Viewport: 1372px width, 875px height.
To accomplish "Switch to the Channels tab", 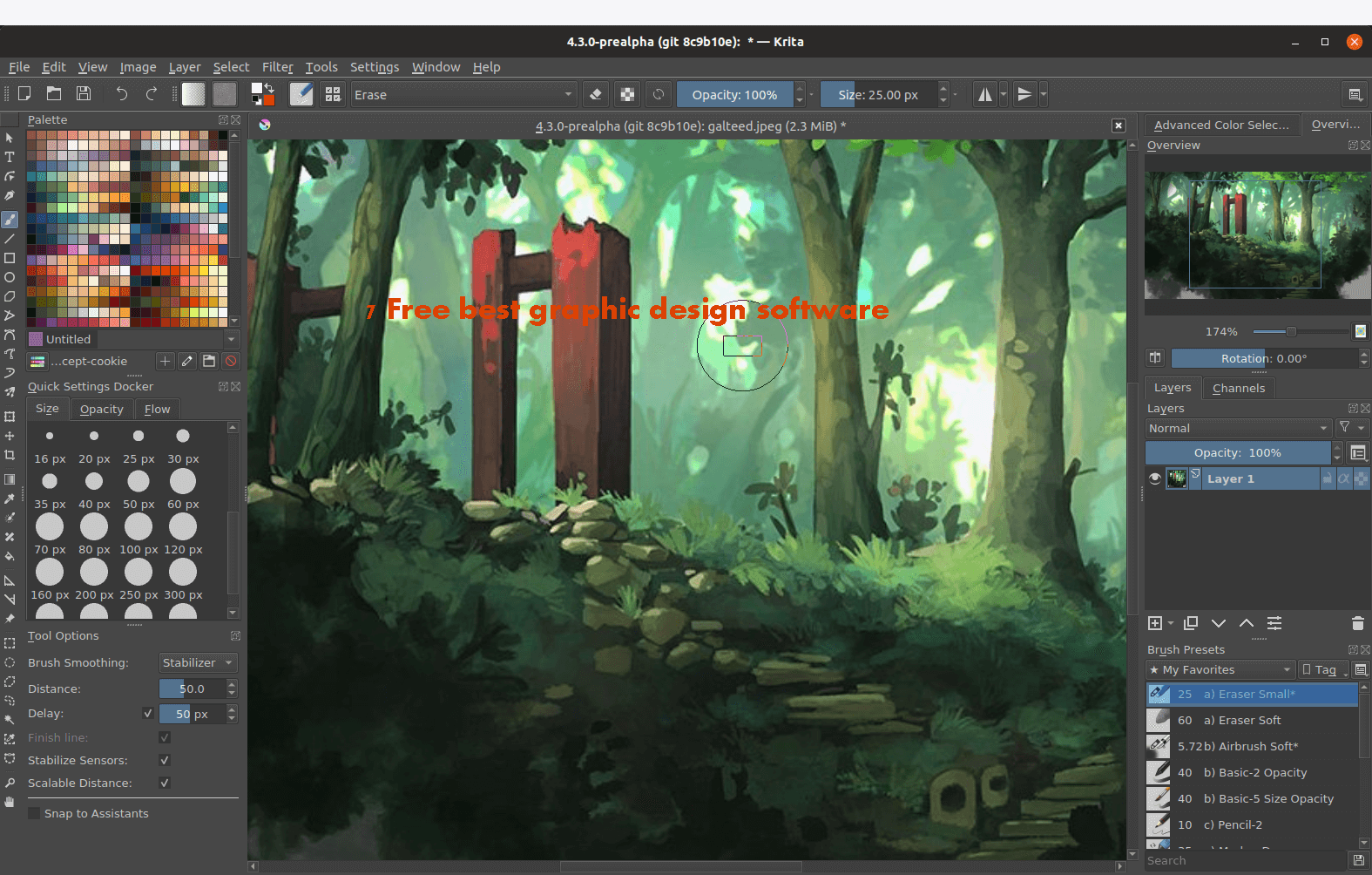I will 1238,388.
